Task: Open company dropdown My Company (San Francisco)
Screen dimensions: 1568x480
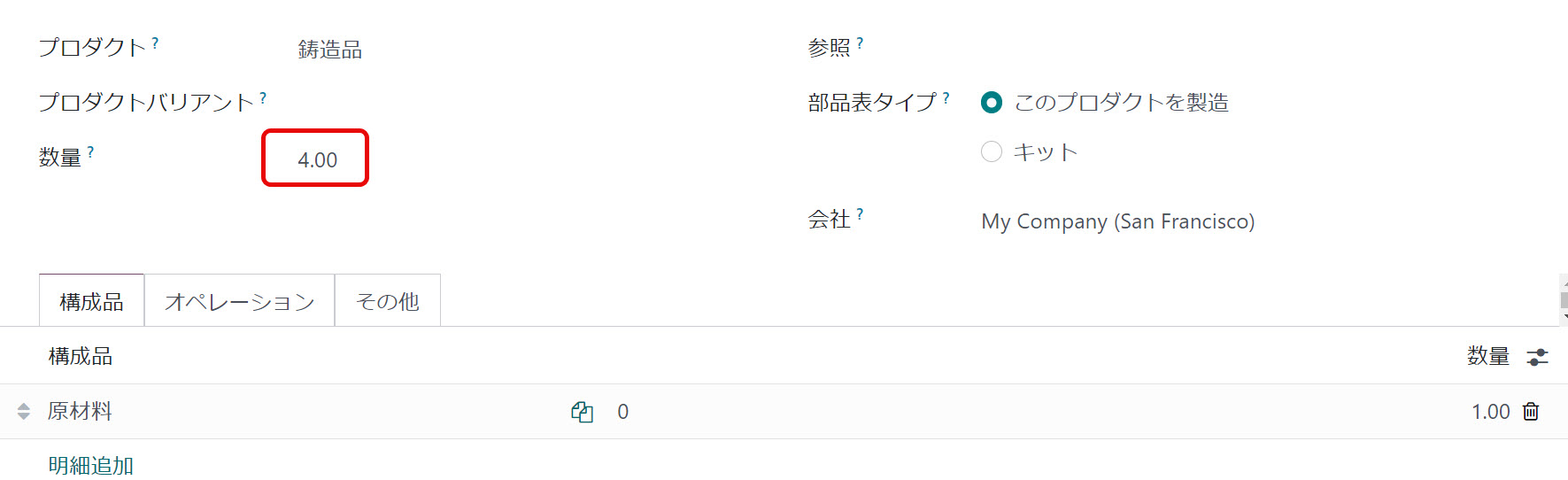Action: point(1266,221)
